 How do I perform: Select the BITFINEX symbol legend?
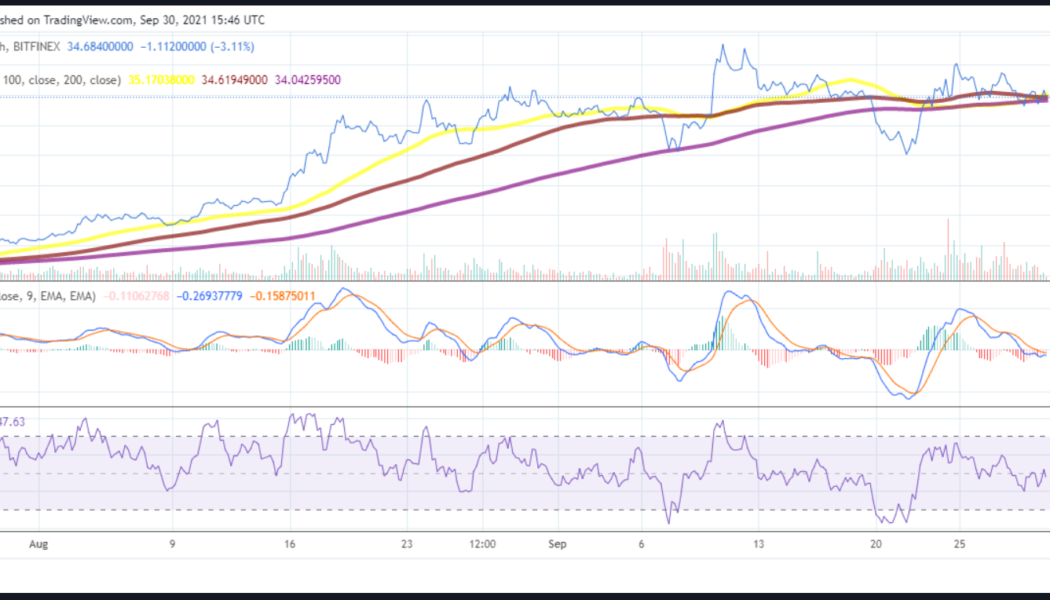(35, 44)
